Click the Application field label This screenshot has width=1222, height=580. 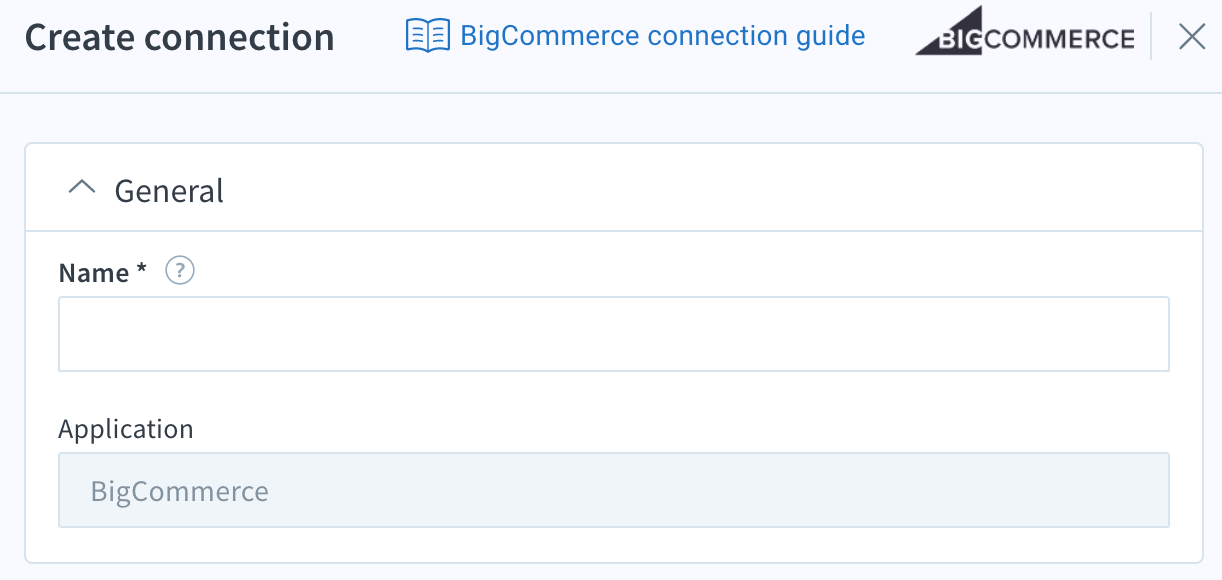pyautogui.click(x=126, y=429)
